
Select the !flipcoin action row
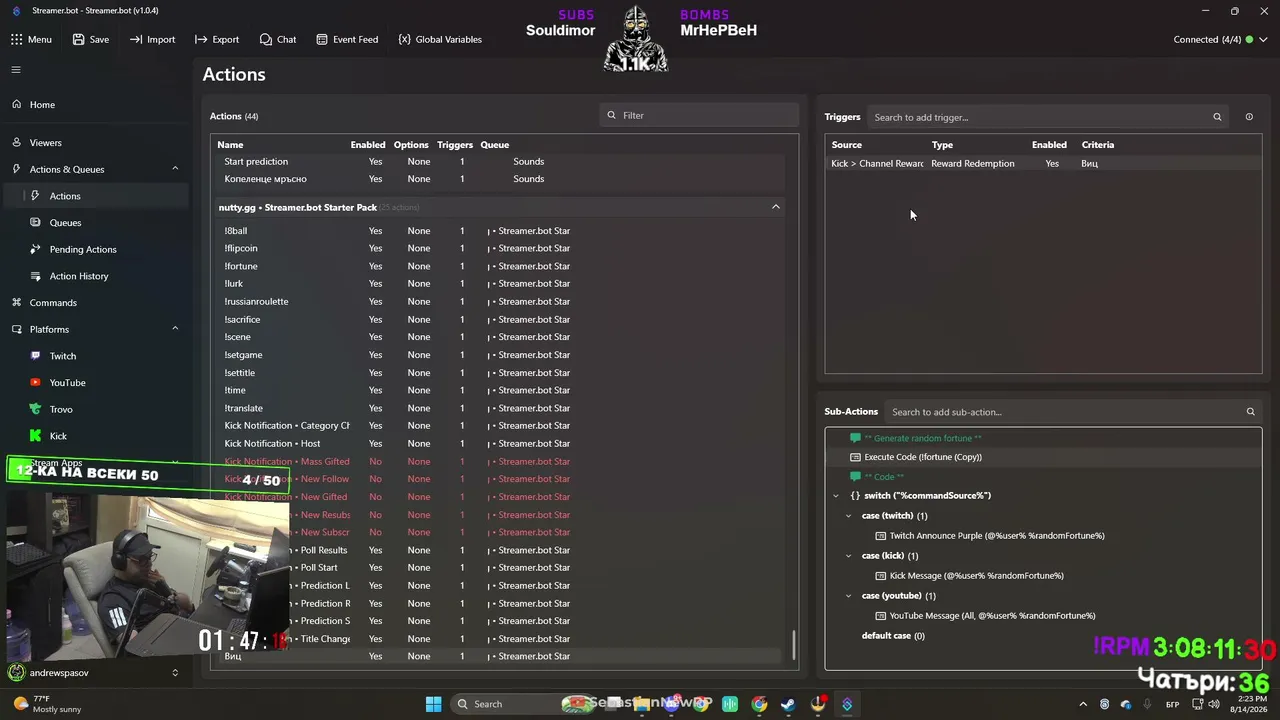pyautogui.click(x=500, y=248)
